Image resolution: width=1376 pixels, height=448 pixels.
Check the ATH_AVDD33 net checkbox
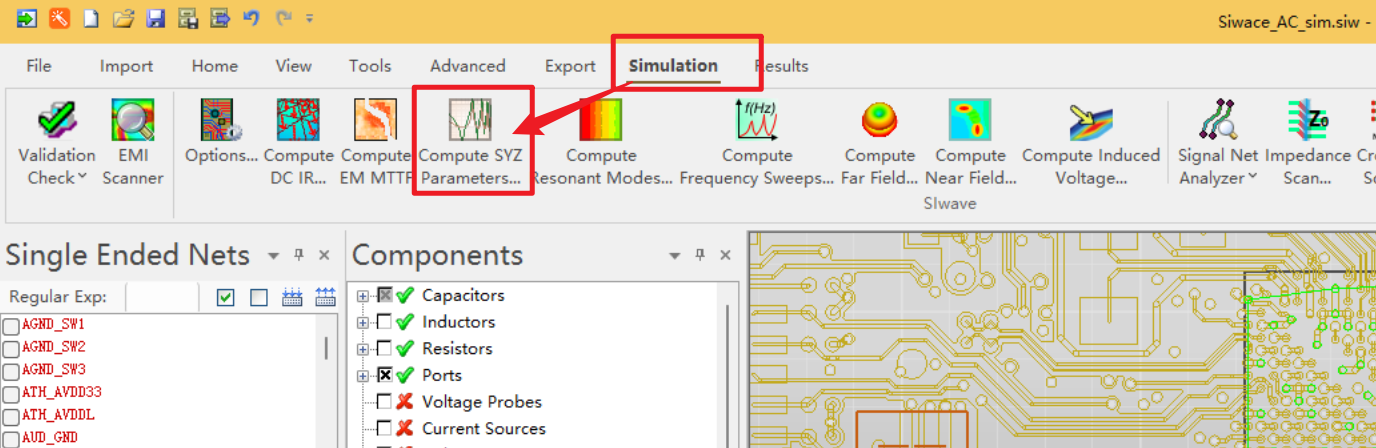[11, 393]
